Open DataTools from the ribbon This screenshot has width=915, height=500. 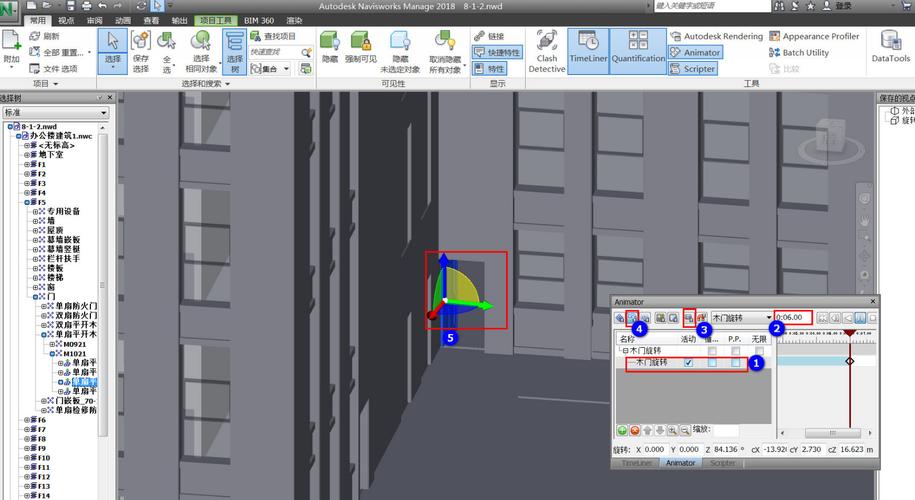pyautogui.click(x=889, y=48)
